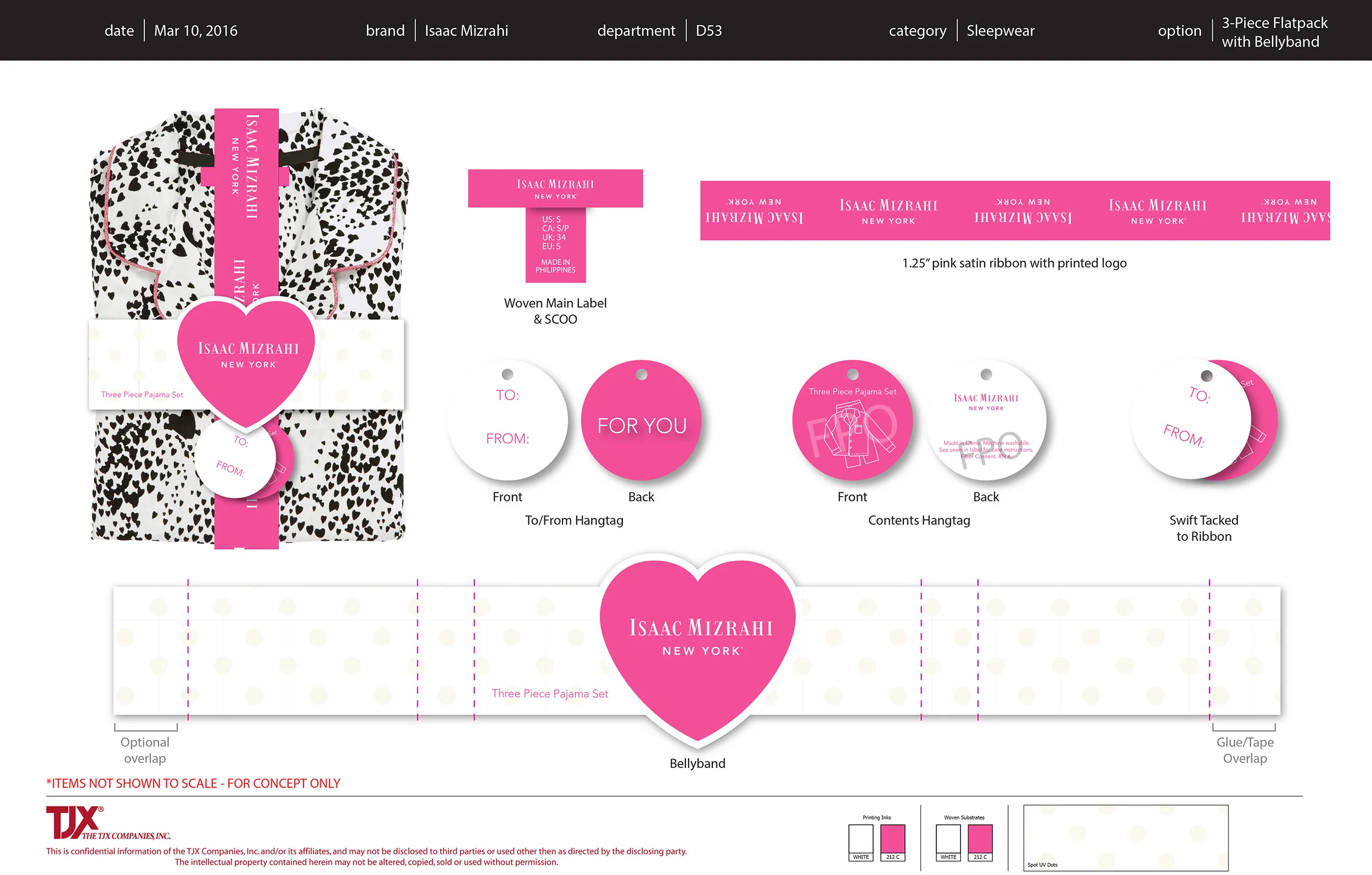
Task: Click the pink Contents Hangtag front with pajama drawing
Action: pos(852,420)
